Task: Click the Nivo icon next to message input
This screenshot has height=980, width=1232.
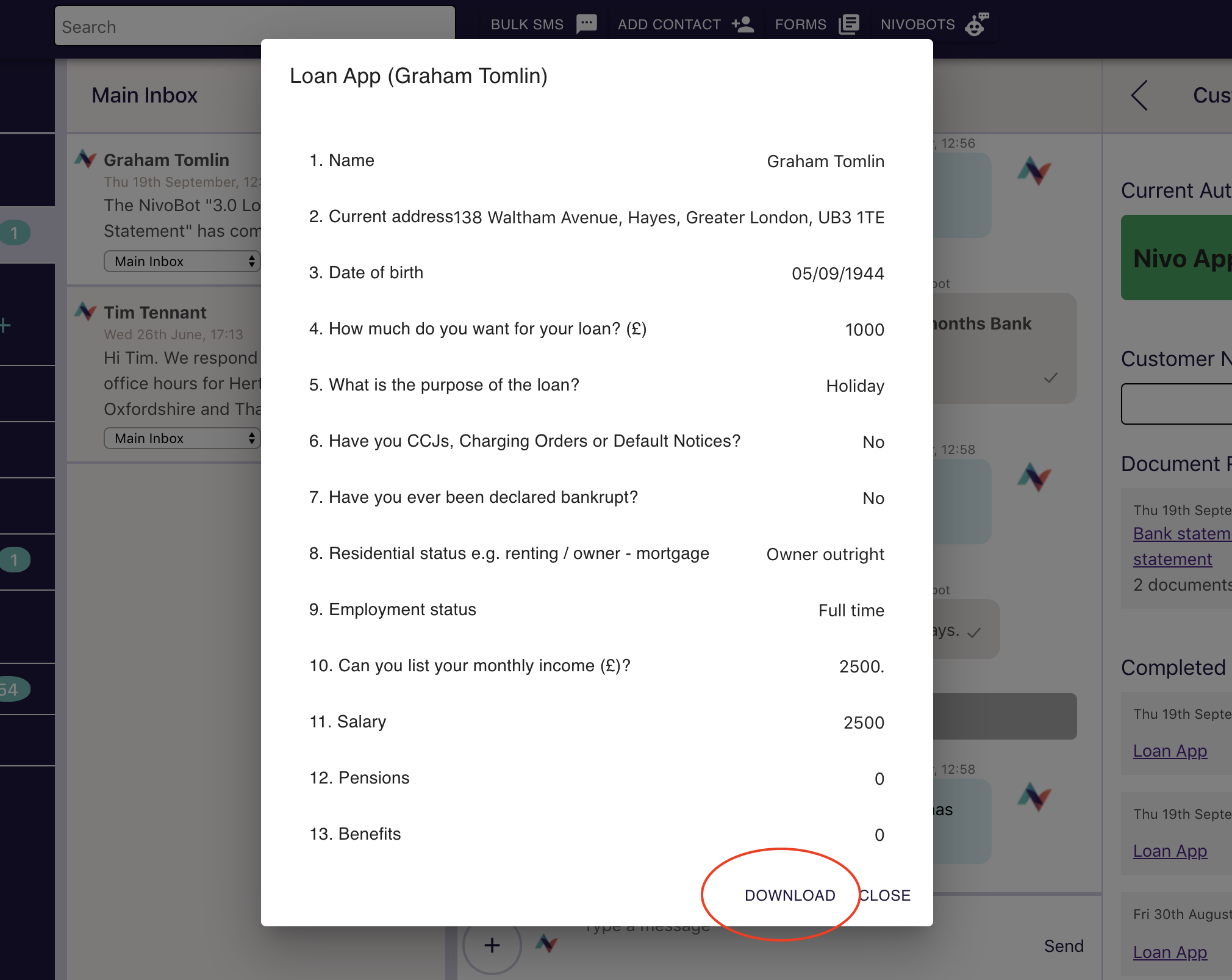Action: [x=546, y=944]
